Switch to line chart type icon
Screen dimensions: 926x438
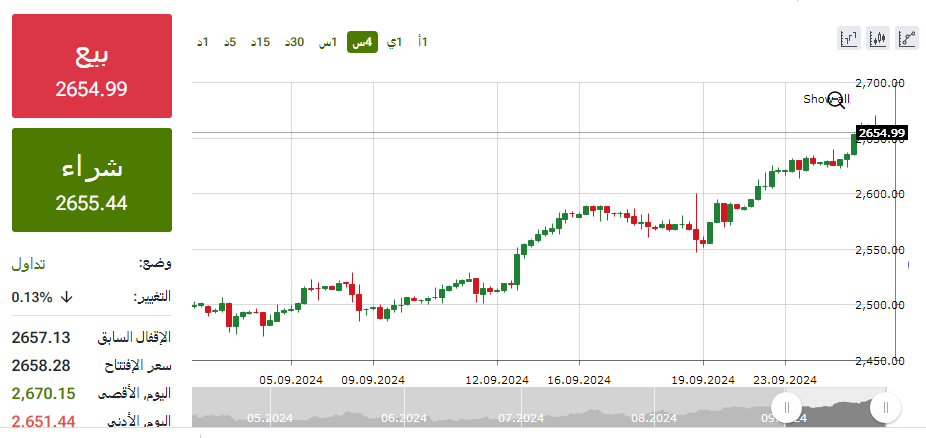pos(907,39)
